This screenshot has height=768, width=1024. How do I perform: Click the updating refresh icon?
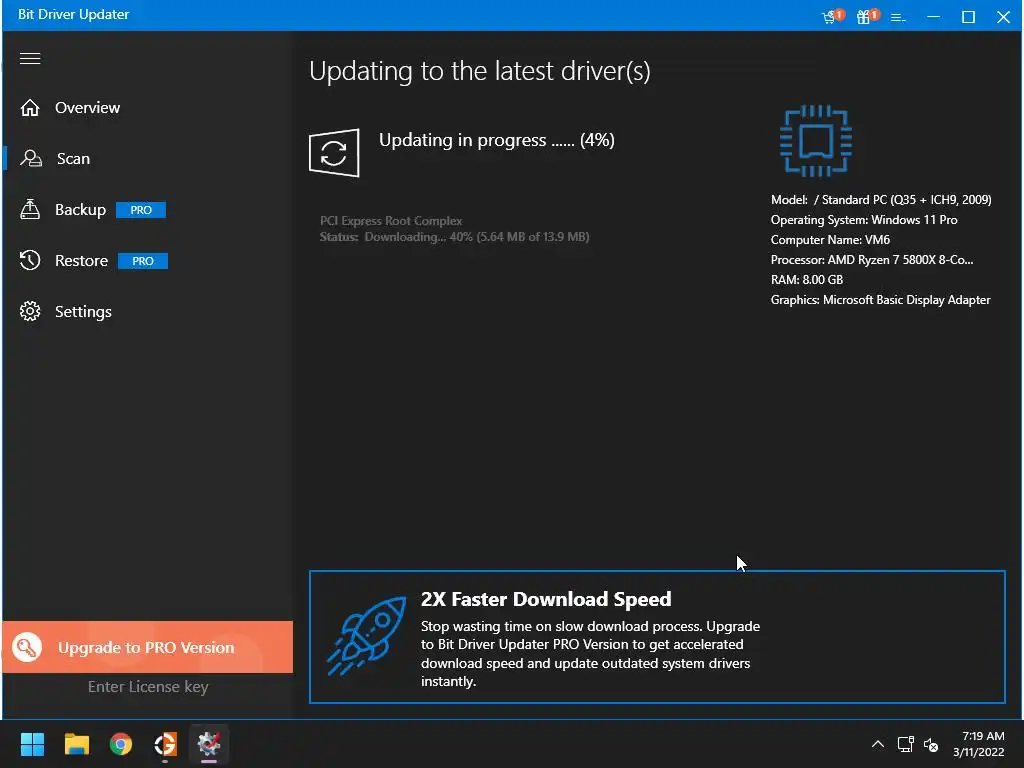(334, 153)
